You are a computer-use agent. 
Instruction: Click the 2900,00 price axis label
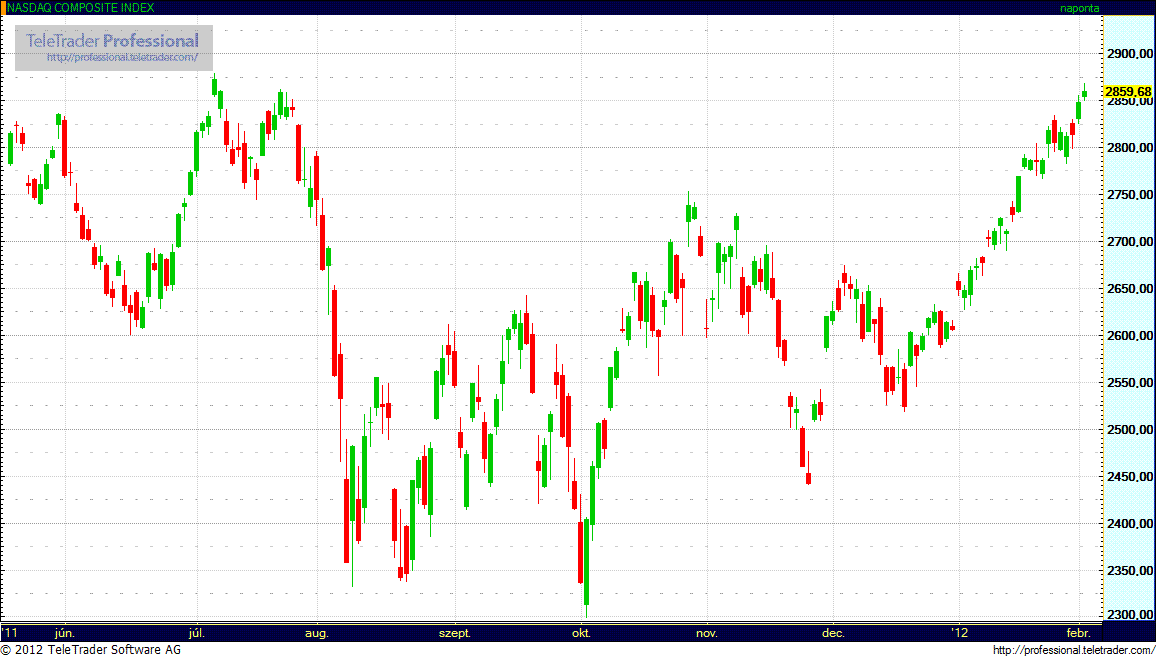(1130, 54)
